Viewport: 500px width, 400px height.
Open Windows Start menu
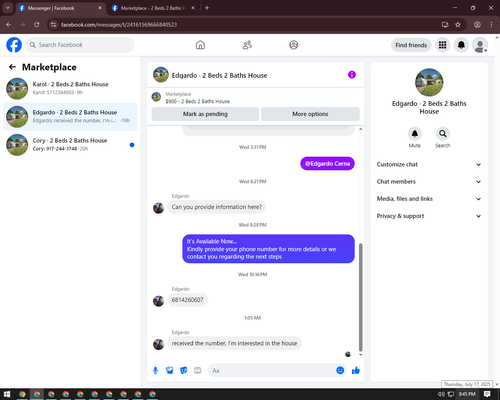click(7, 394)
